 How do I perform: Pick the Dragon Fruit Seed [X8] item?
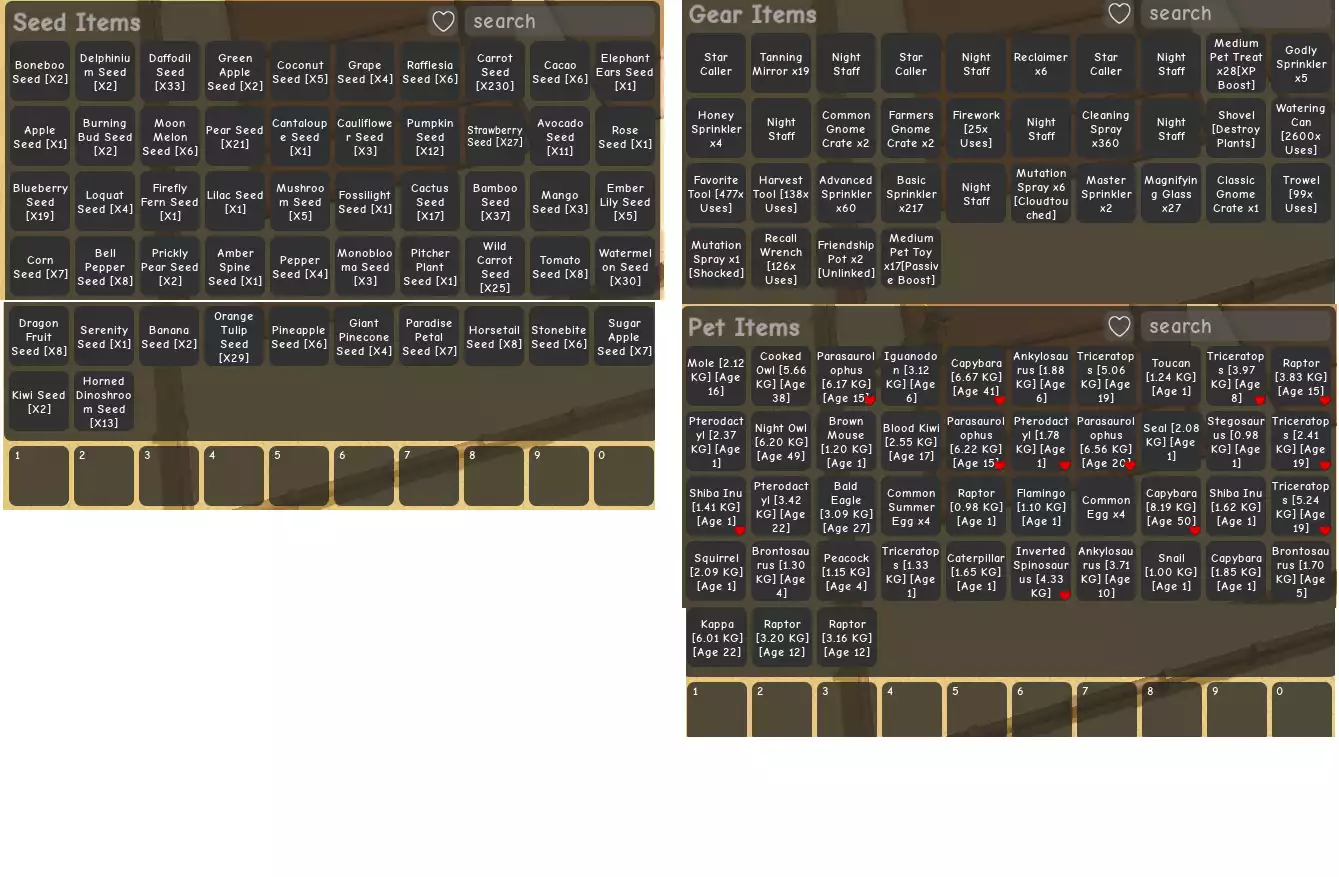point(39,338)
